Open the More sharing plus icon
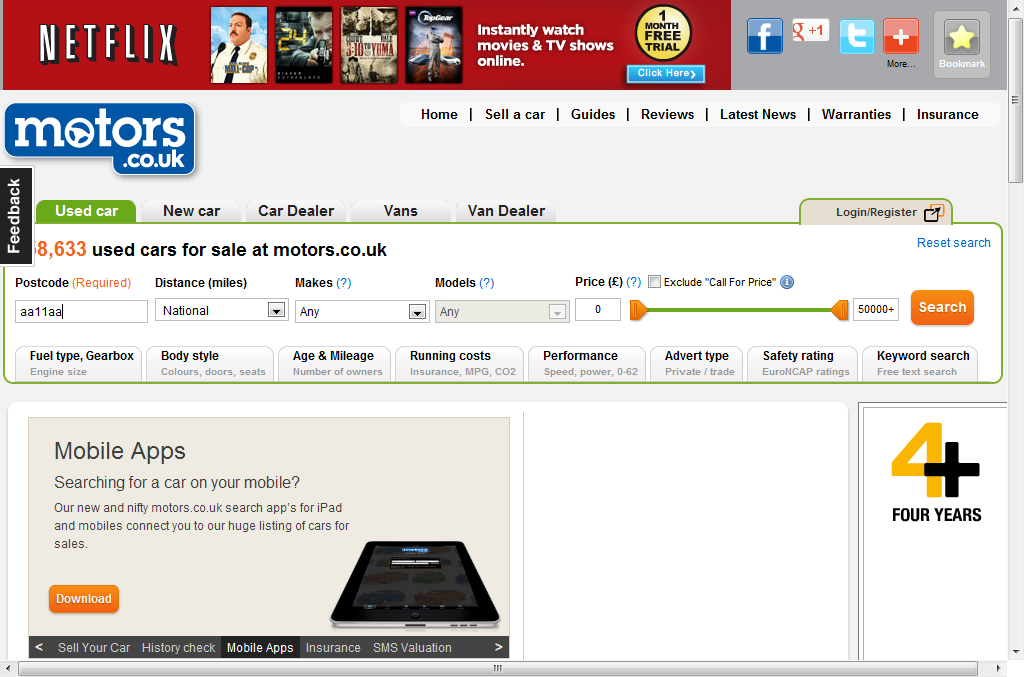1024x677 pixels. [x=901, y=36]
